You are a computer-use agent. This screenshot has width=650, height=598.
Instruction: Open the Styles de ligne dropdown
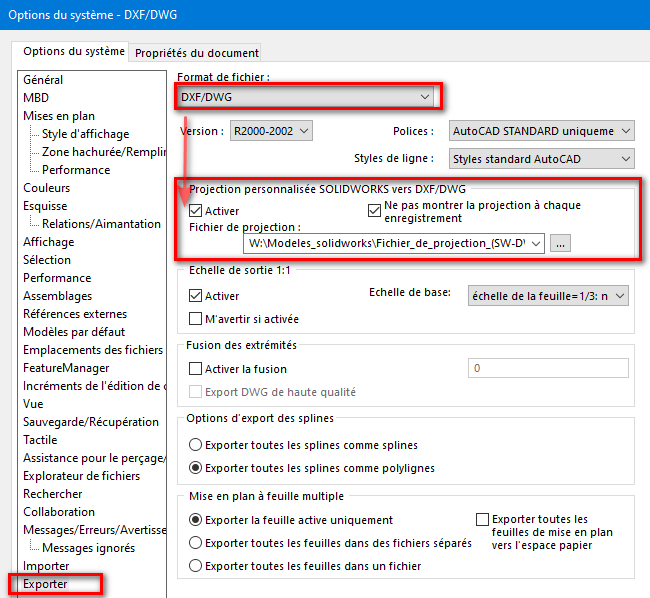(540, 158)
